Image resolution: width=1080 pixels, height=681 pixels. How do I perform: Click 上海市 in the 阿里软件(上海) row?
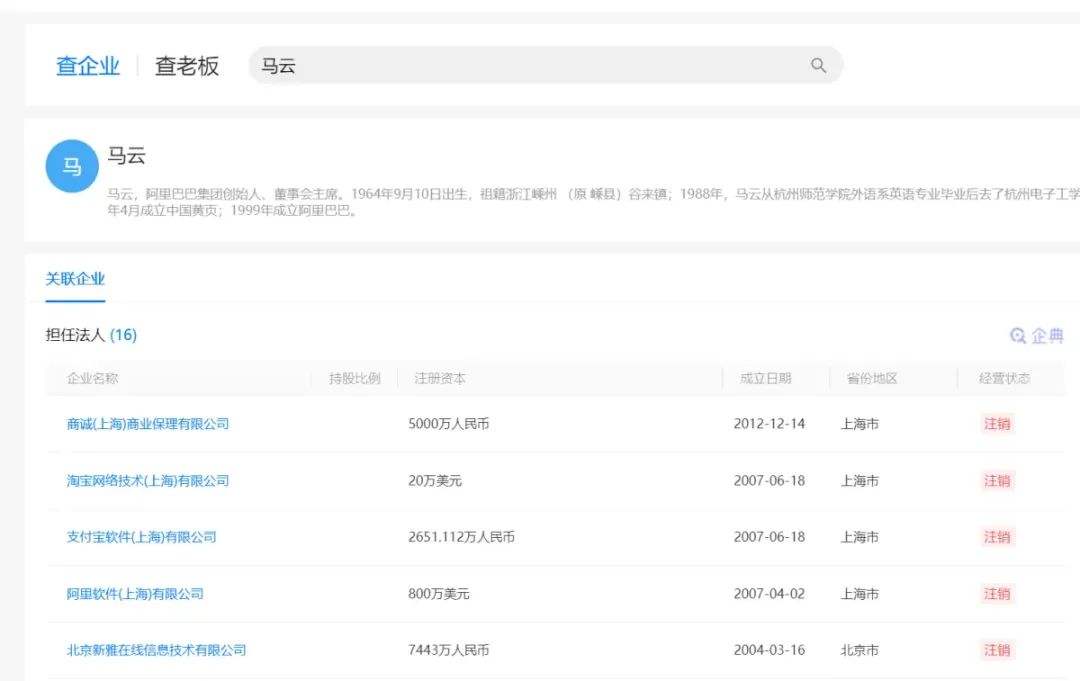860,594
